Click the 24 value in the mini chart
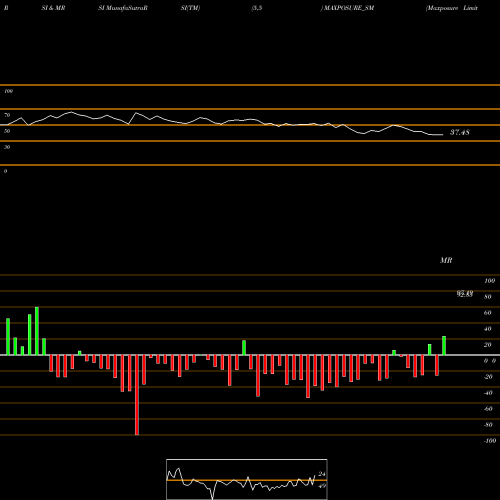 [322, 474]
